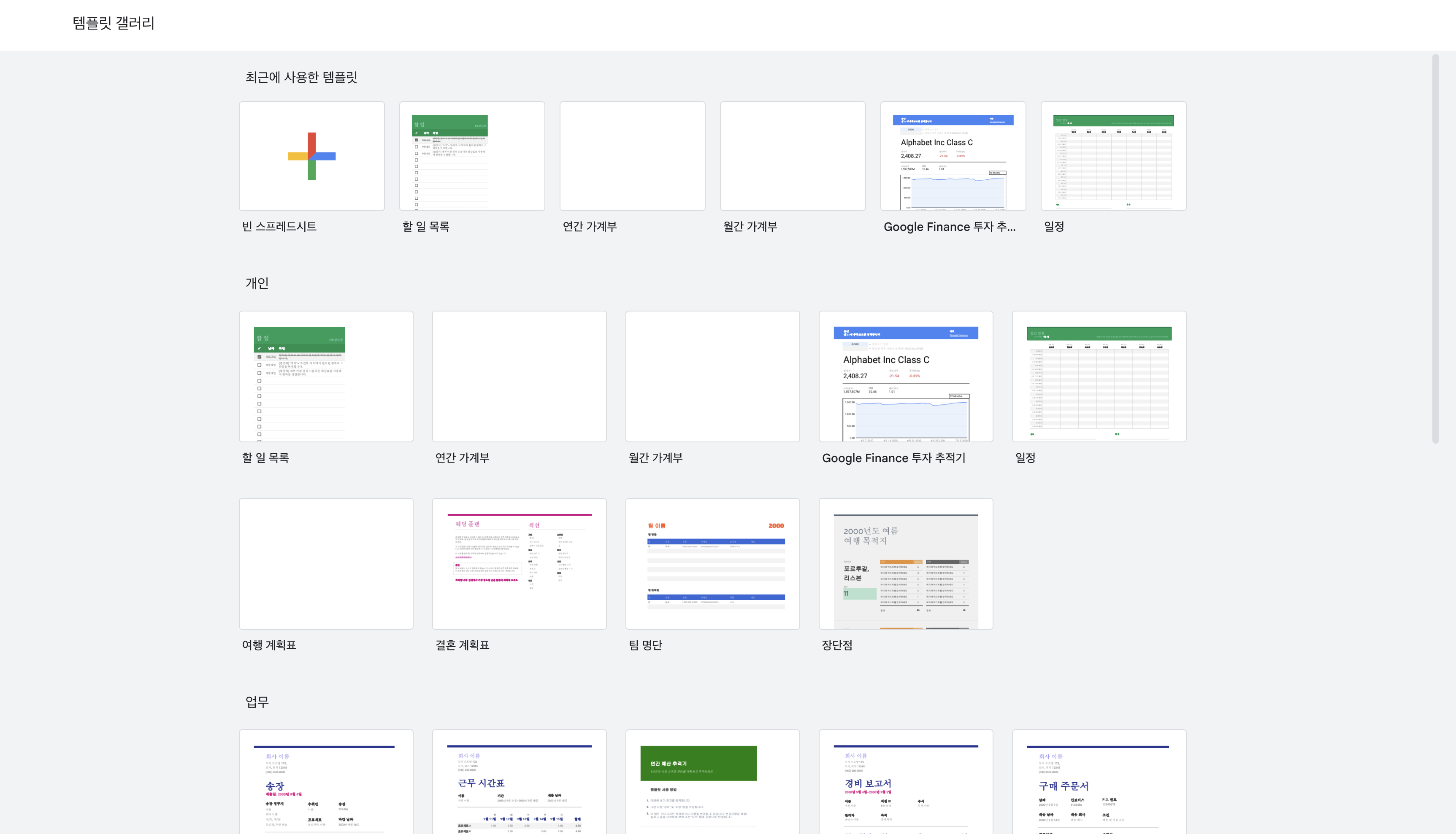Open recent Google Finance 투자 추적기 thumbnail

(953, 156)
